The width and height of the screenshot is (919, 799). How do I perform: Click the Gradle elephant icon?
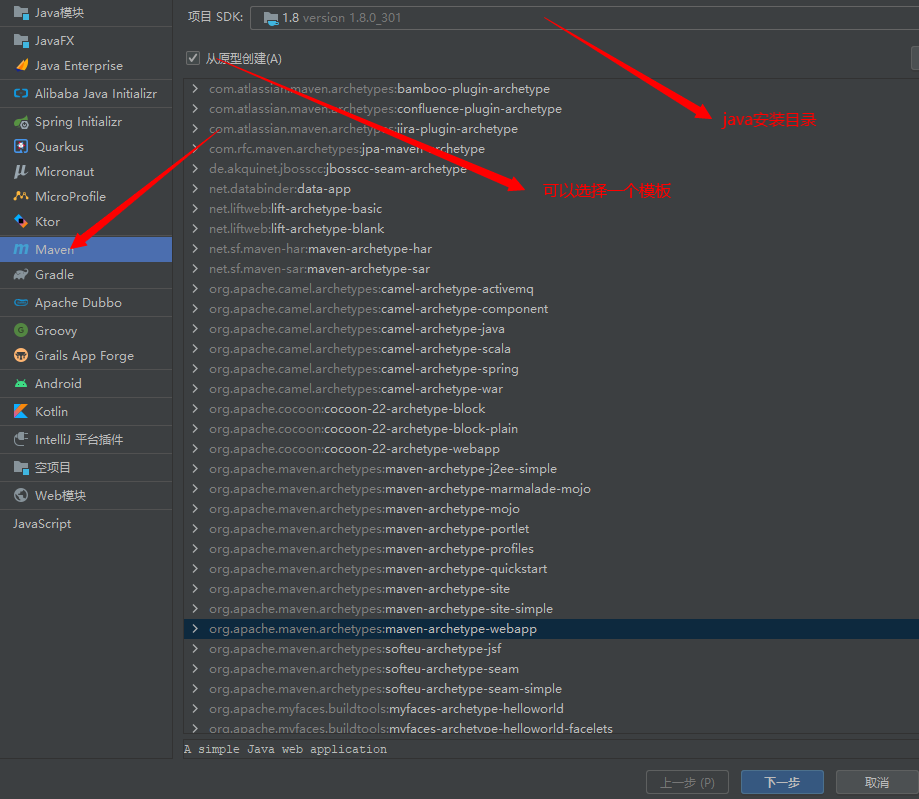pyautogui.click(x=21, y=274)
